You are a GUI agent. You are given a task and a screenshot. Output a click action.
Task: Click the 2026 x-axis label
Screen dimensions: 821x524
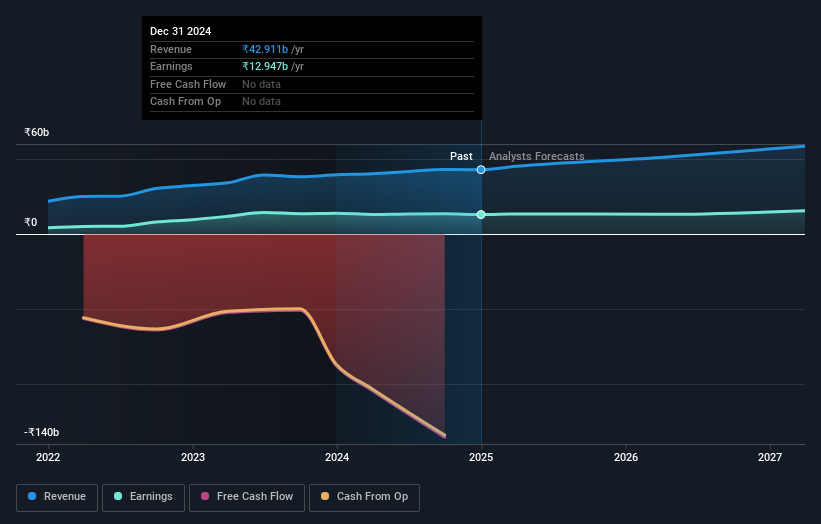click(626, 457)
